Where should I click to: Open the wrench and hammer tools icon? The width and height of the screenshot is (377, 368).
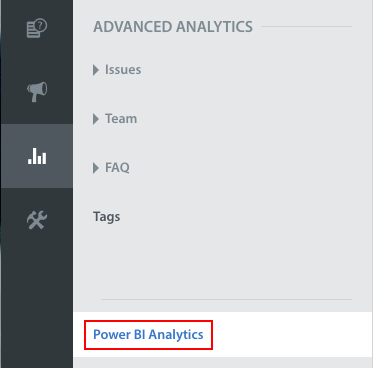click(x=37, y=220)
